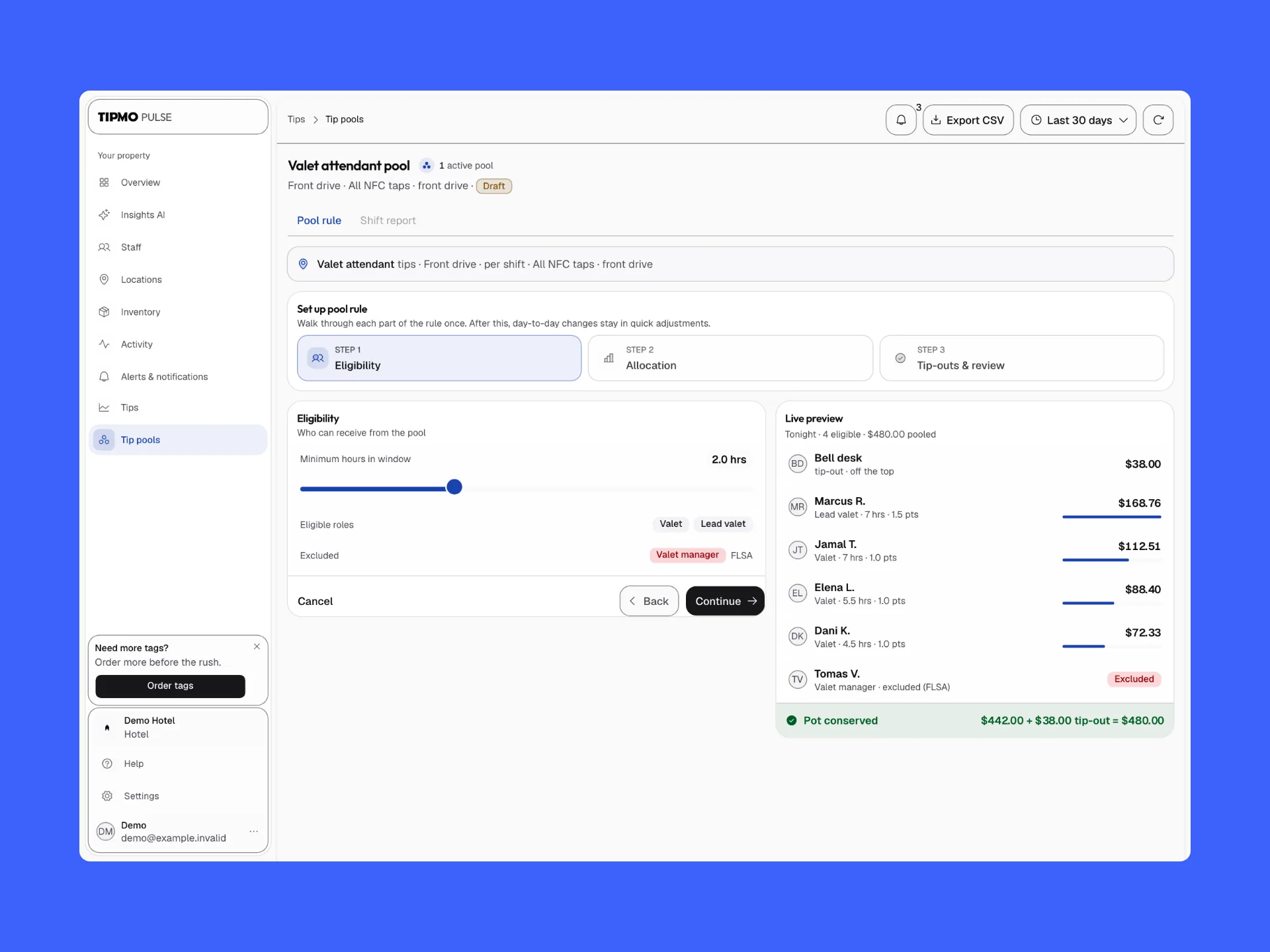The height and width of the screenshot is (952, 1270).
Task: Click the EL Elena L. avatar
Action: [x=798, y=593]
